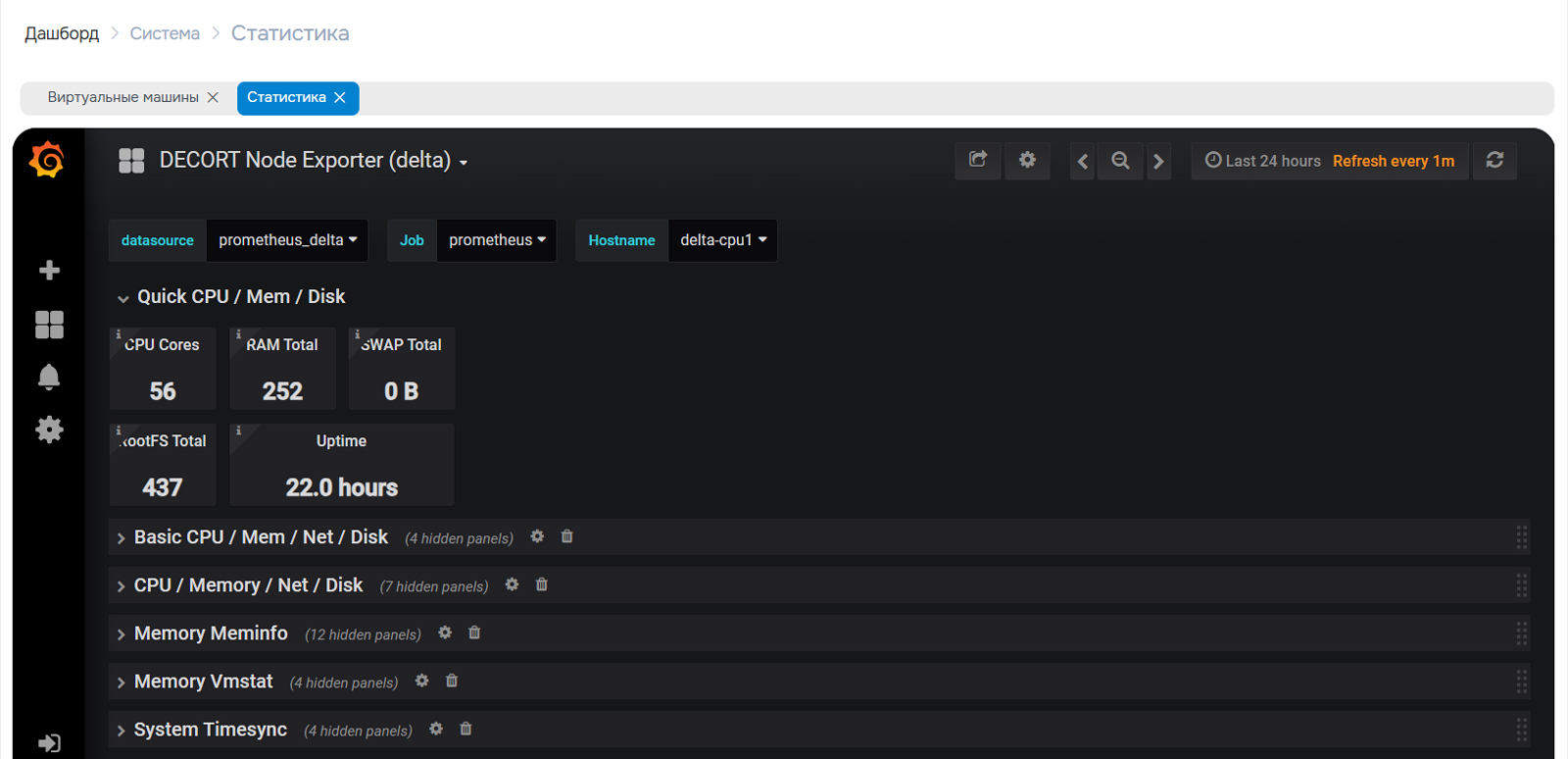Image resolution: width=1568 pixels, height=759 pixels.
Task: Switch to the Виртуальные машины tab
Action: pos(122,98)
